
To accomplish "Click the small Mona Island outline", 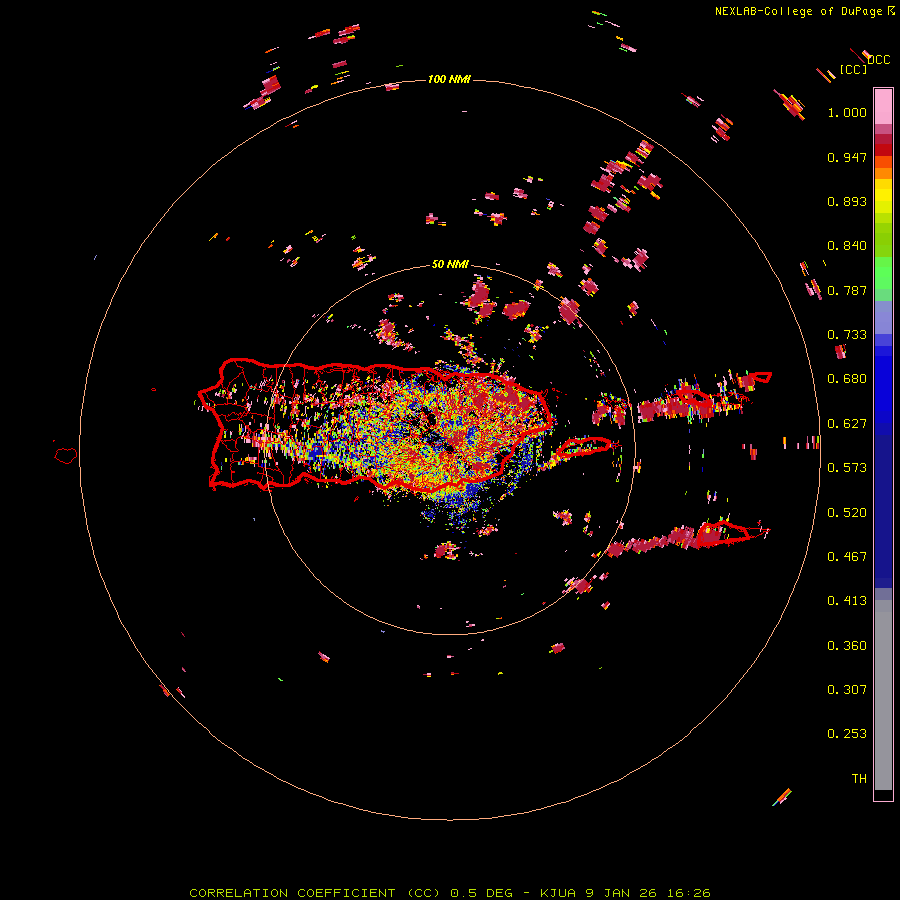I will coord(66,455).
